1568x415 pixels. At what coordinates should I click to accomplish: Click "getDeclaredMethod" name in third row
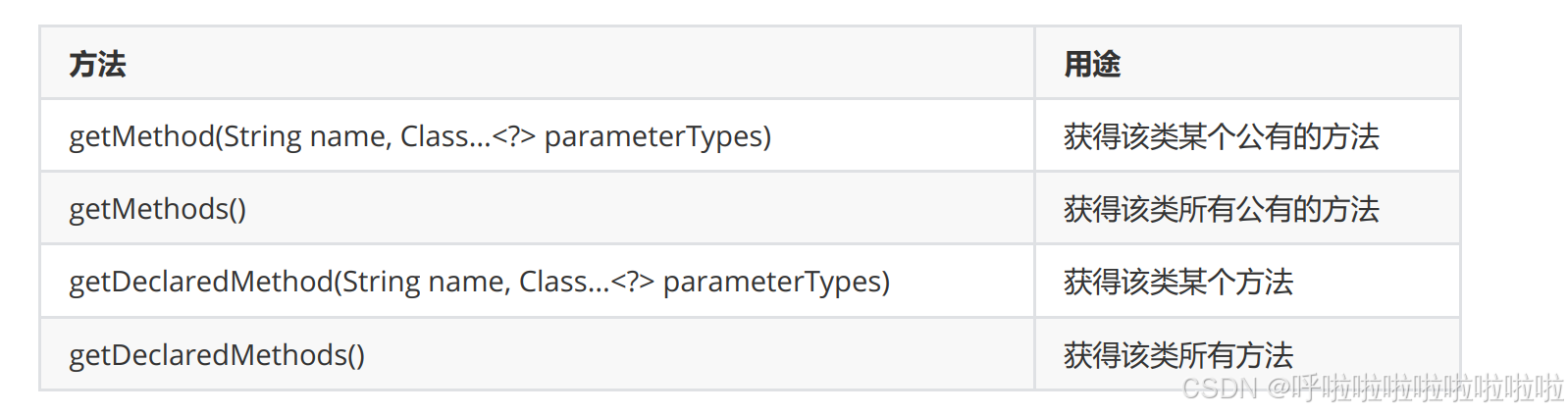coord(201,282)
